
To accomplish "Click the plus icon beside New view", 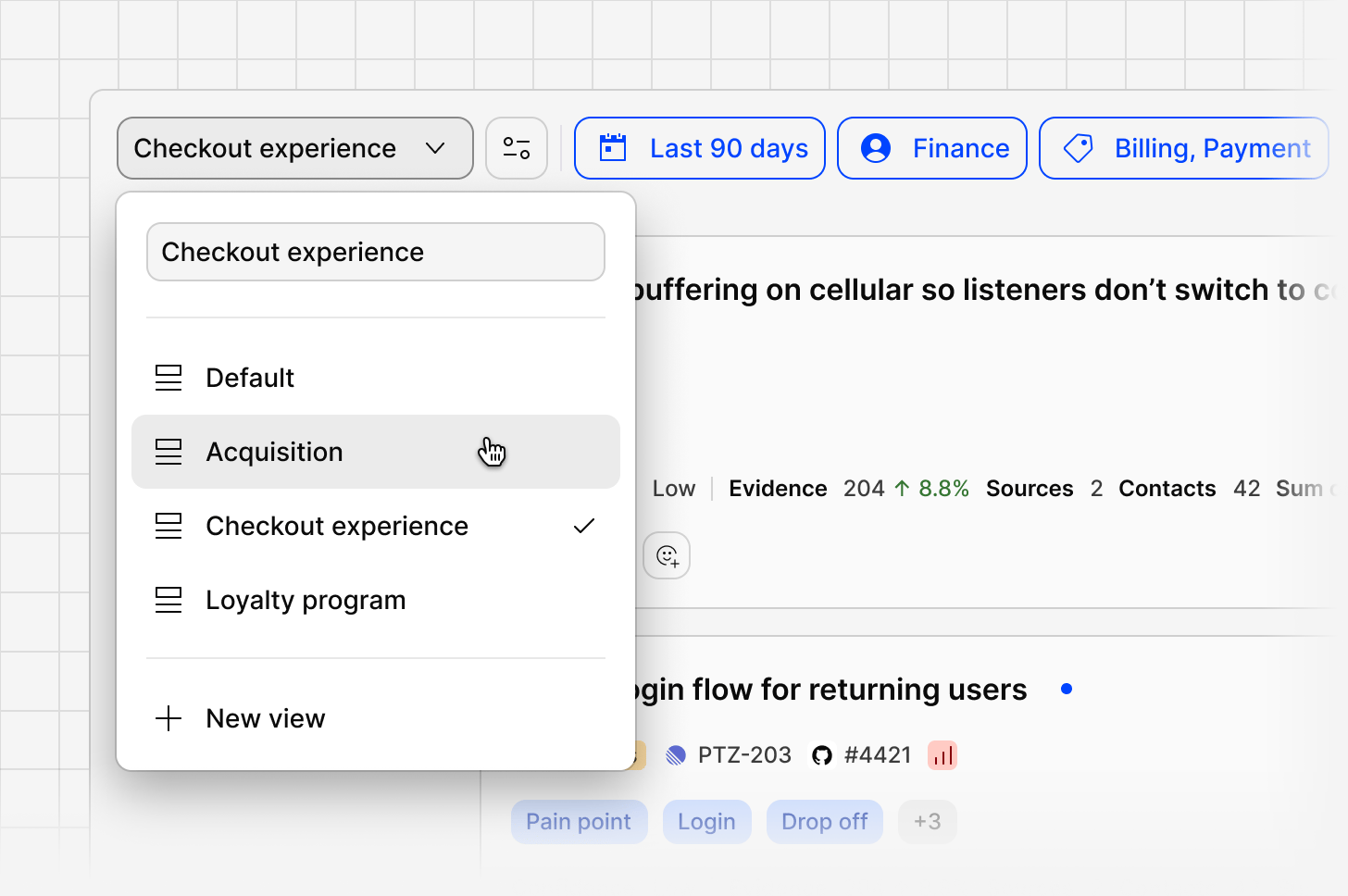I will [x=168, y=718].
